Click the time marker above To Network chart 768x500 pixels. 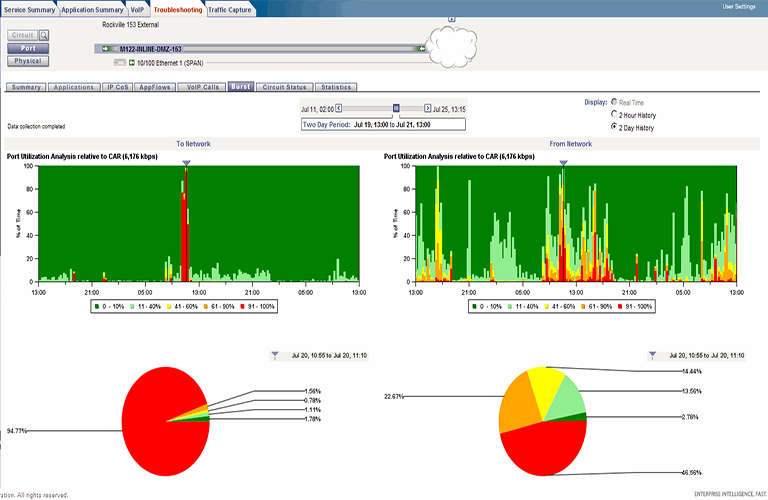pos(185,162)
